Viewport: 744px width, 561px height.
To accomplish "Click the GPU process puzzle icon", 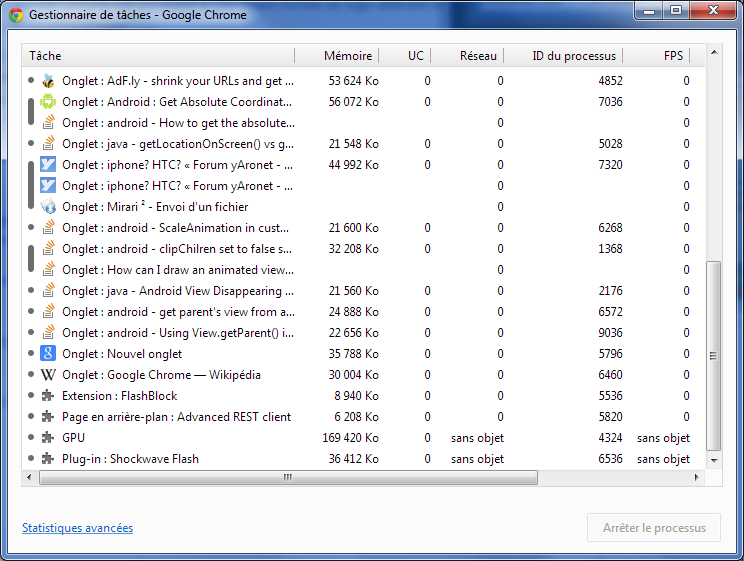I will pos(47,438).
